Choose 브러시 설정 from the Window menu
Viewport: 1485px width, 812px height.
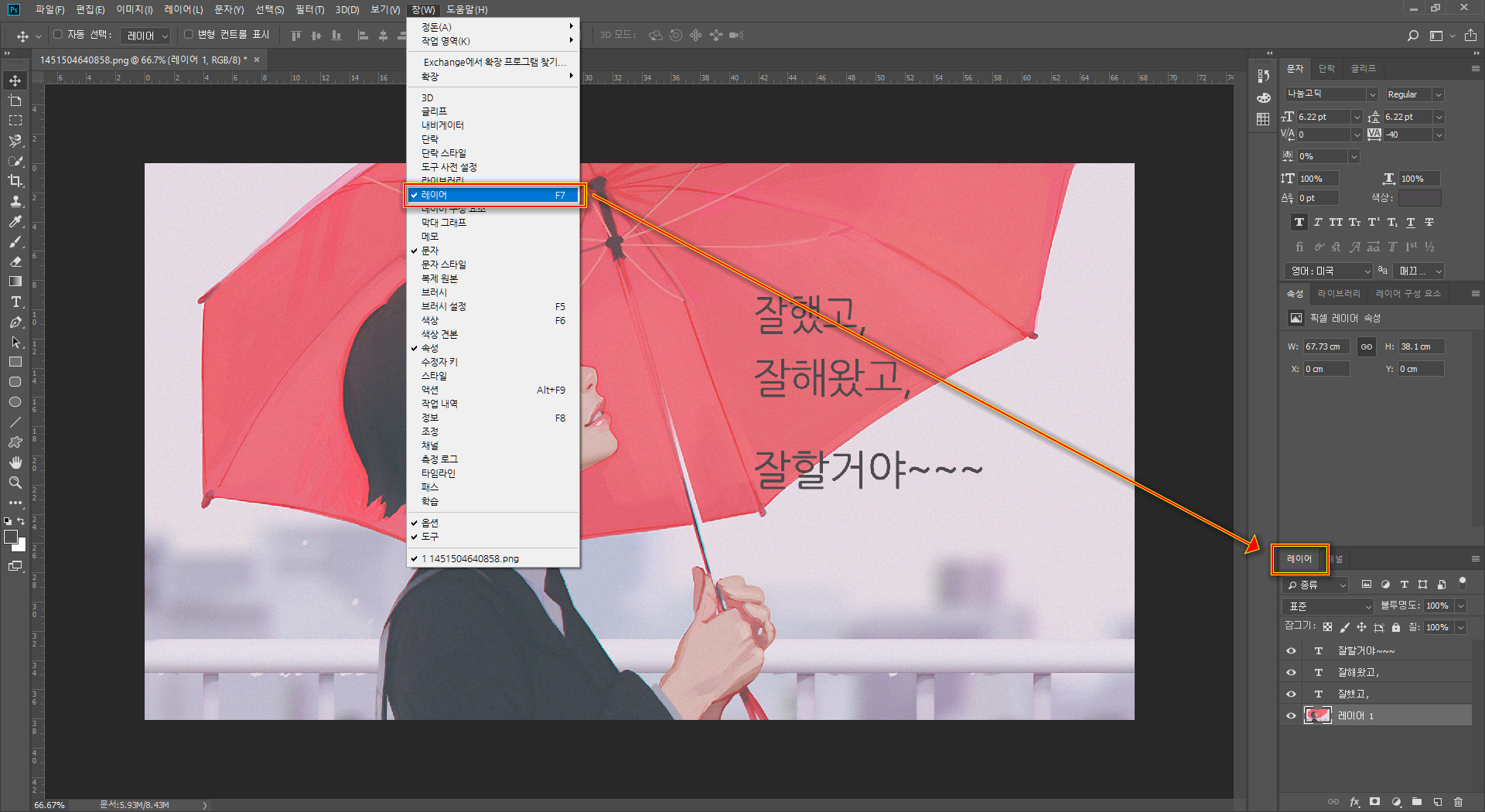(493, 306)
